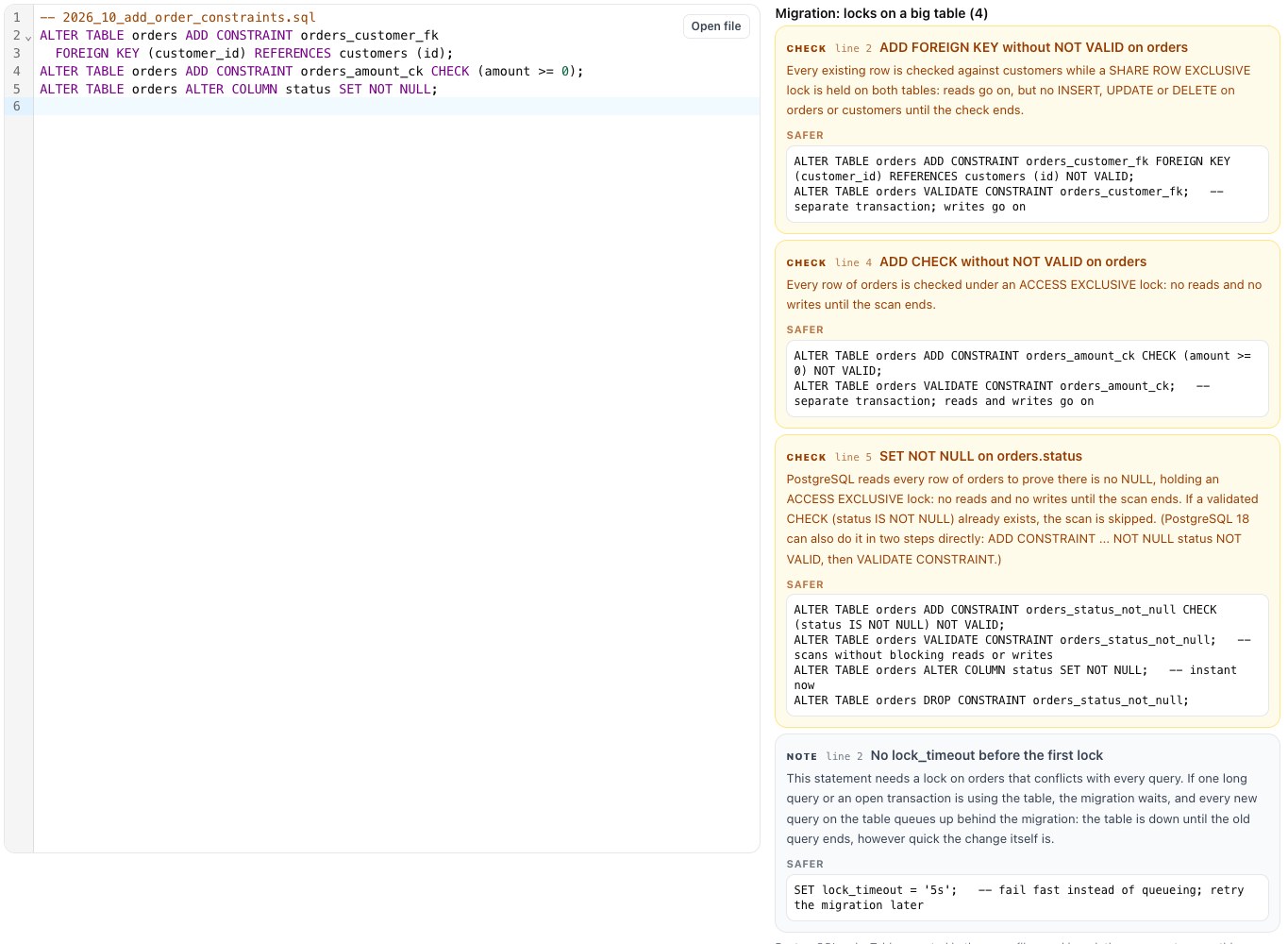
Task: Click 'line 5' label in the SET NOT NULL card
Action: 853,457
